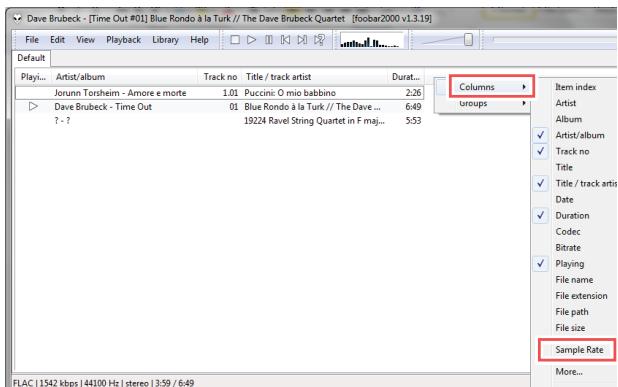Skip to the next track
Image resolution: width=618 pixels, height=387 pixels.
pos(302,40)
